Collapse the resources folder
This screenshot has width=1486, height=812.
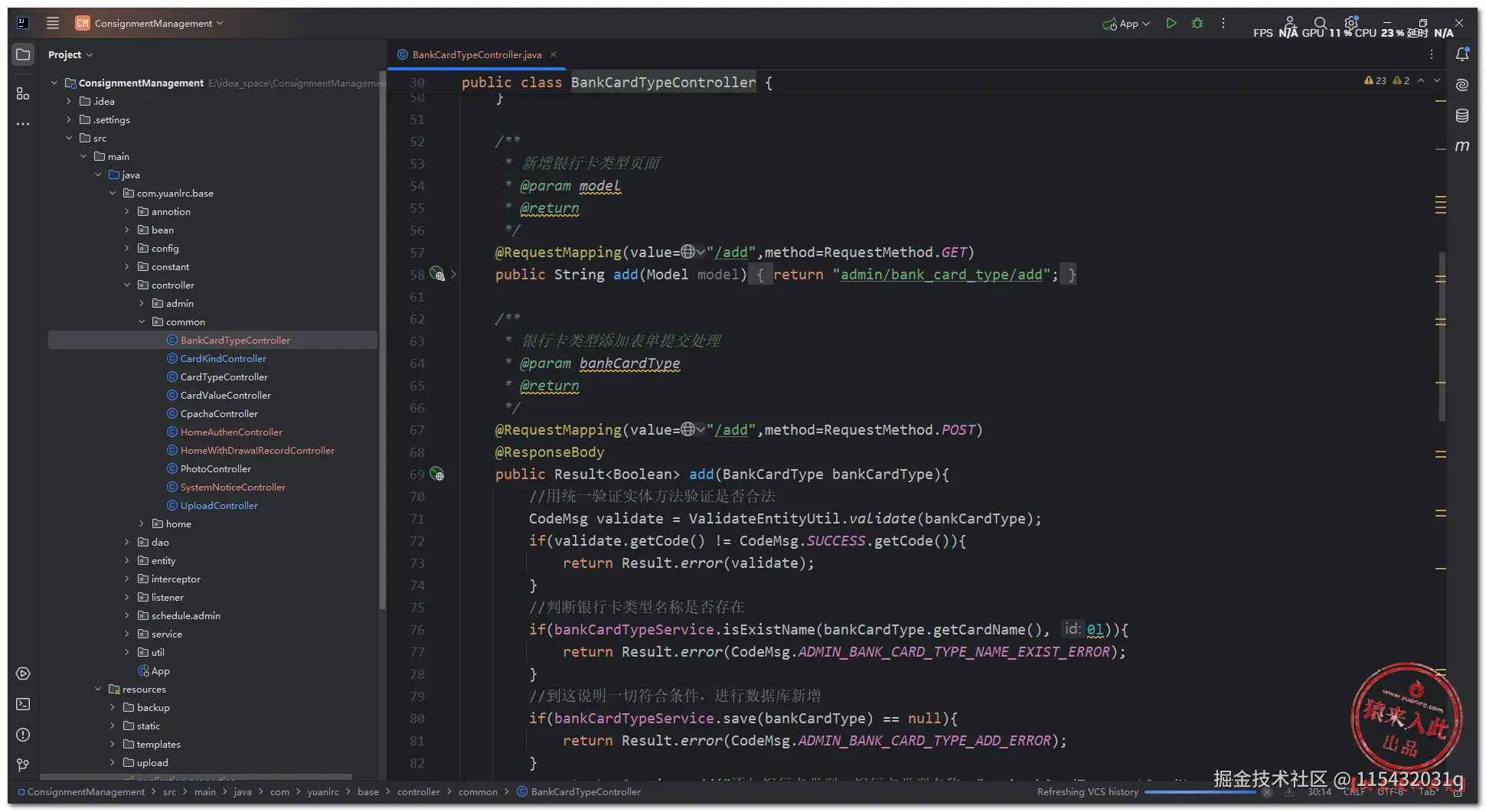98,689
